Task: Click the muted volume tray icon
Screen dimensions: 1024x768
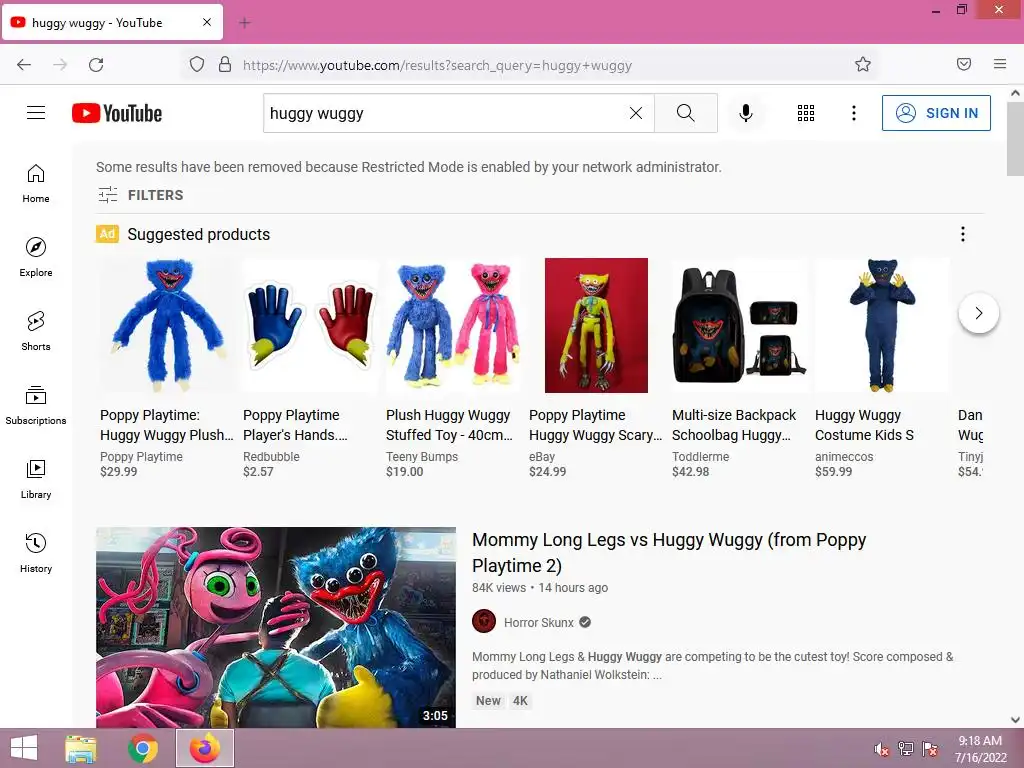Action: point(881,749)
